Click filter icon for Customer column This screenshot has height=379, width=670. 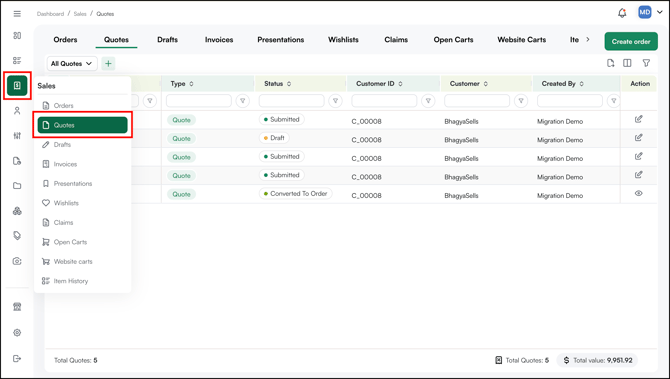click(x=521, y=101)
